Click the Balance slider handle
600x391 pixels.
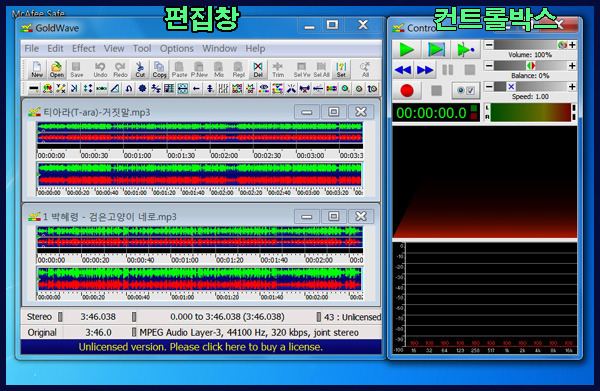(531, 66)
